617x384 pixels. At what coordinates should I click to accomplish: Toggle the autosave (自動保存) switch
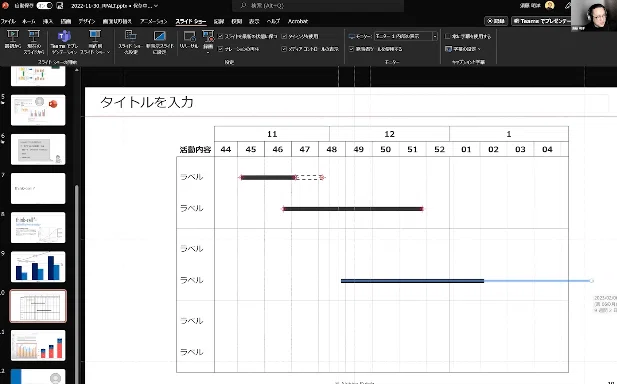[x=44, y=6]
